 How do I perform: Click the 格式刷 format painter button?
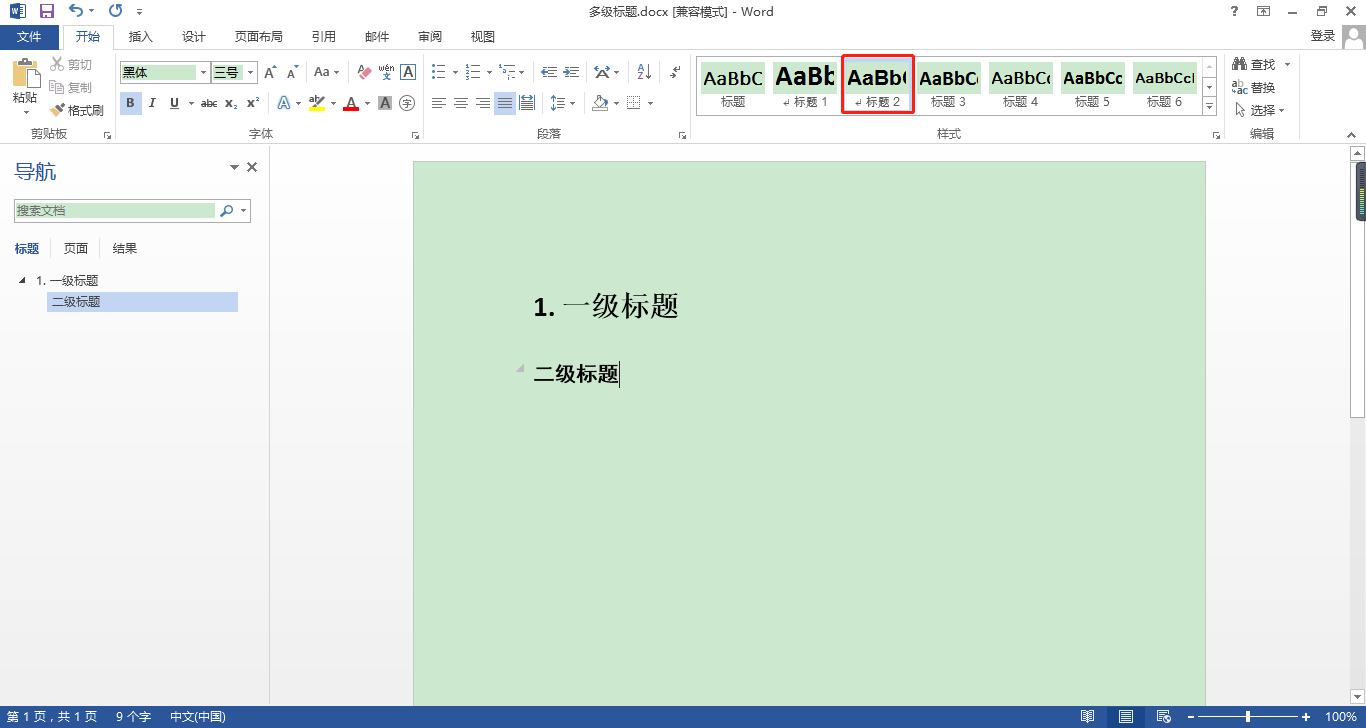(x=77, y=110)
